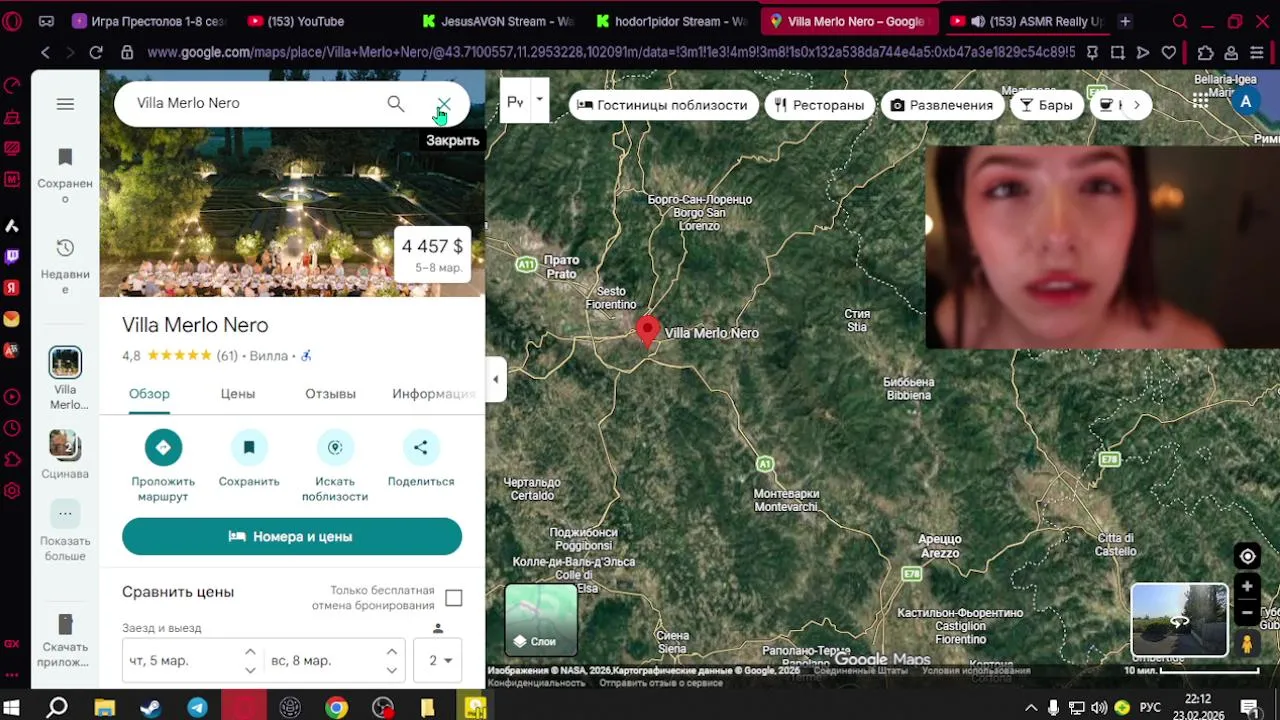Click the Street View pegman icon
Screen dimensions: 1280x720
tap(1247, 644)
